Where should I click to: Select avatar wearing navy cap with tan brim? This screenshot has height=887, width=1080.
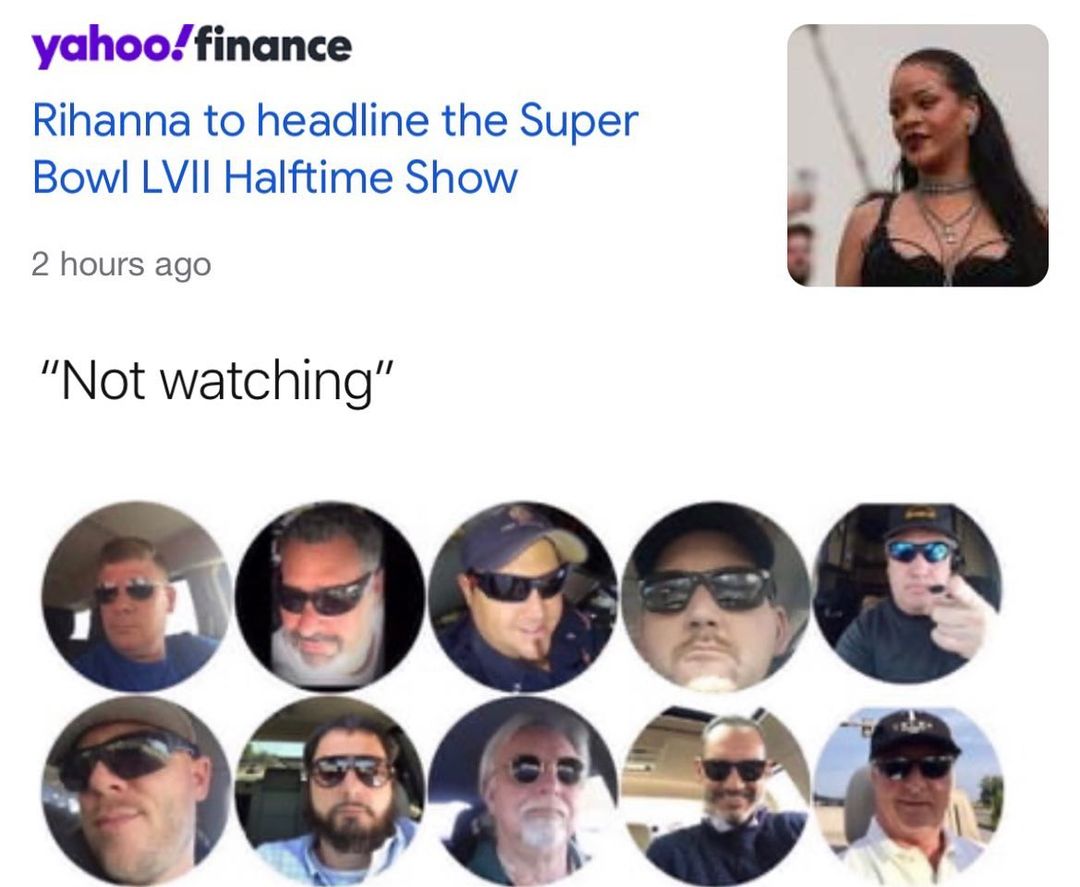523,596
